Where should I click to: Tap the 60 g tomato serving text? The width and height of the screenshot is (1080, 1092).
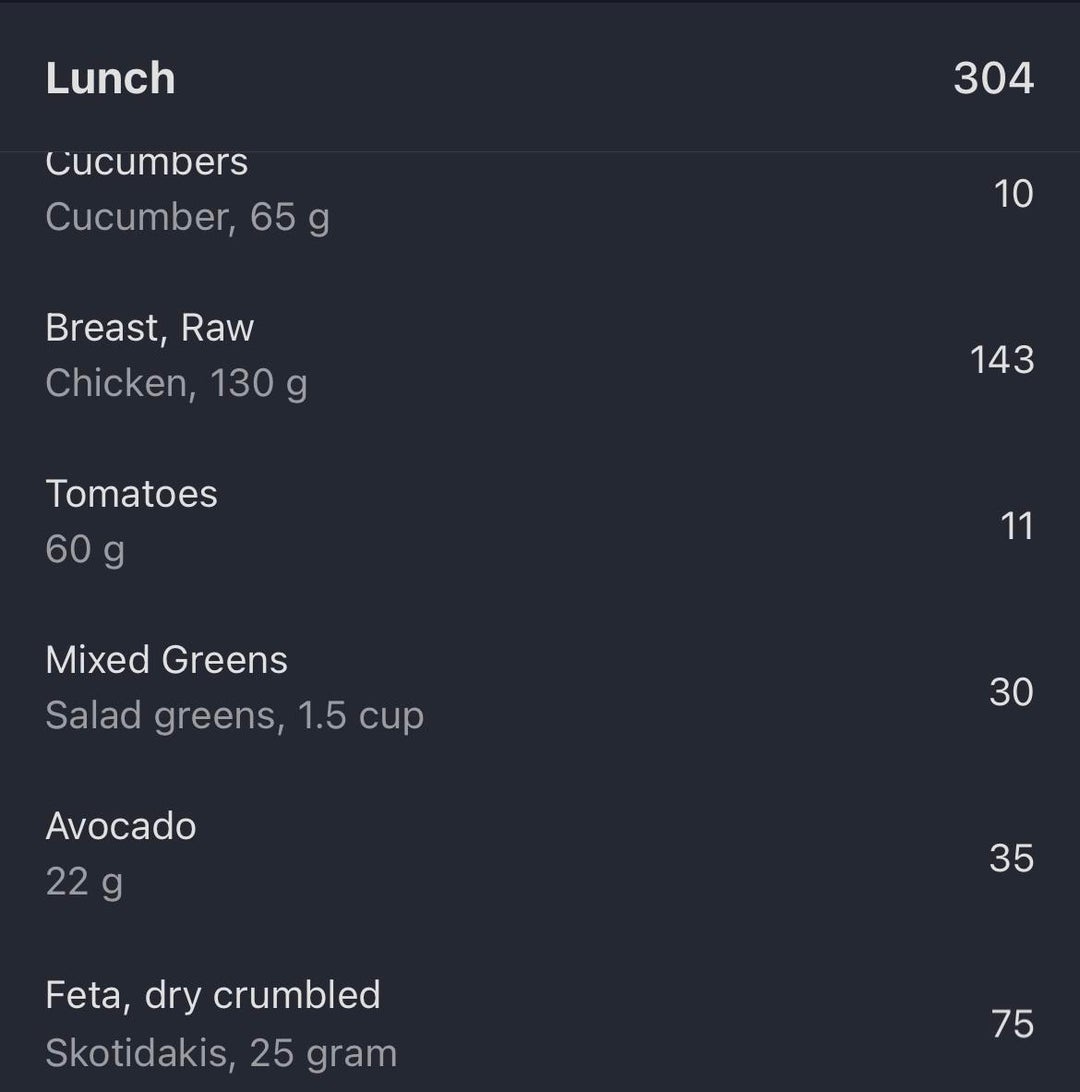pos(85,549)
